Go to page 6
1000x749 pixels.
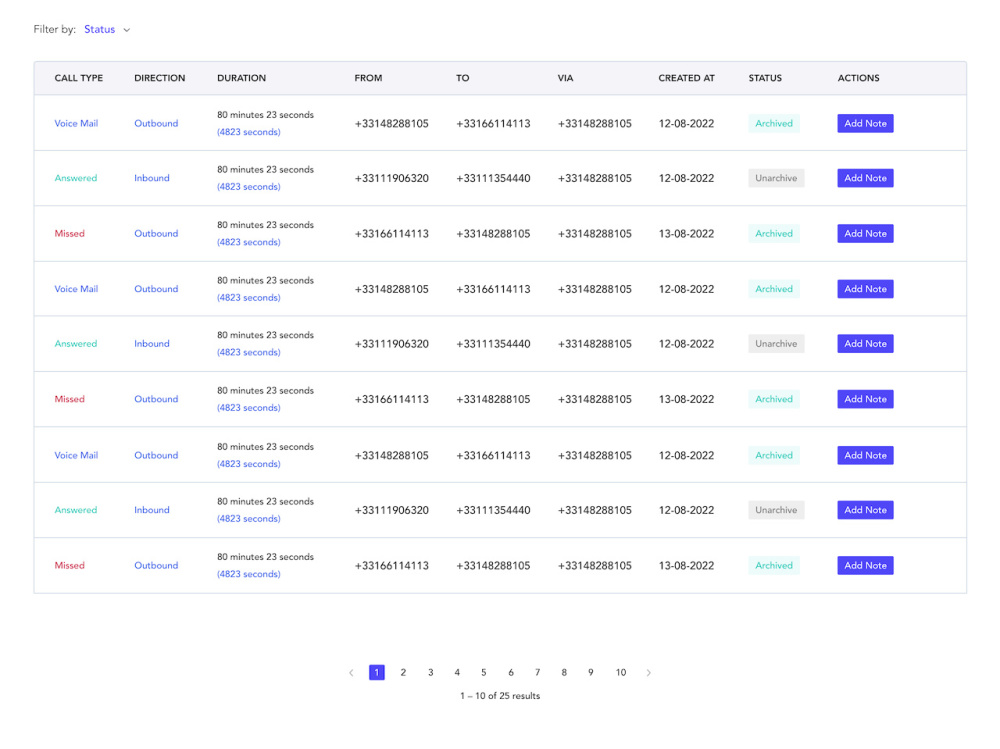pyautogui.click(x=511, y=672)
